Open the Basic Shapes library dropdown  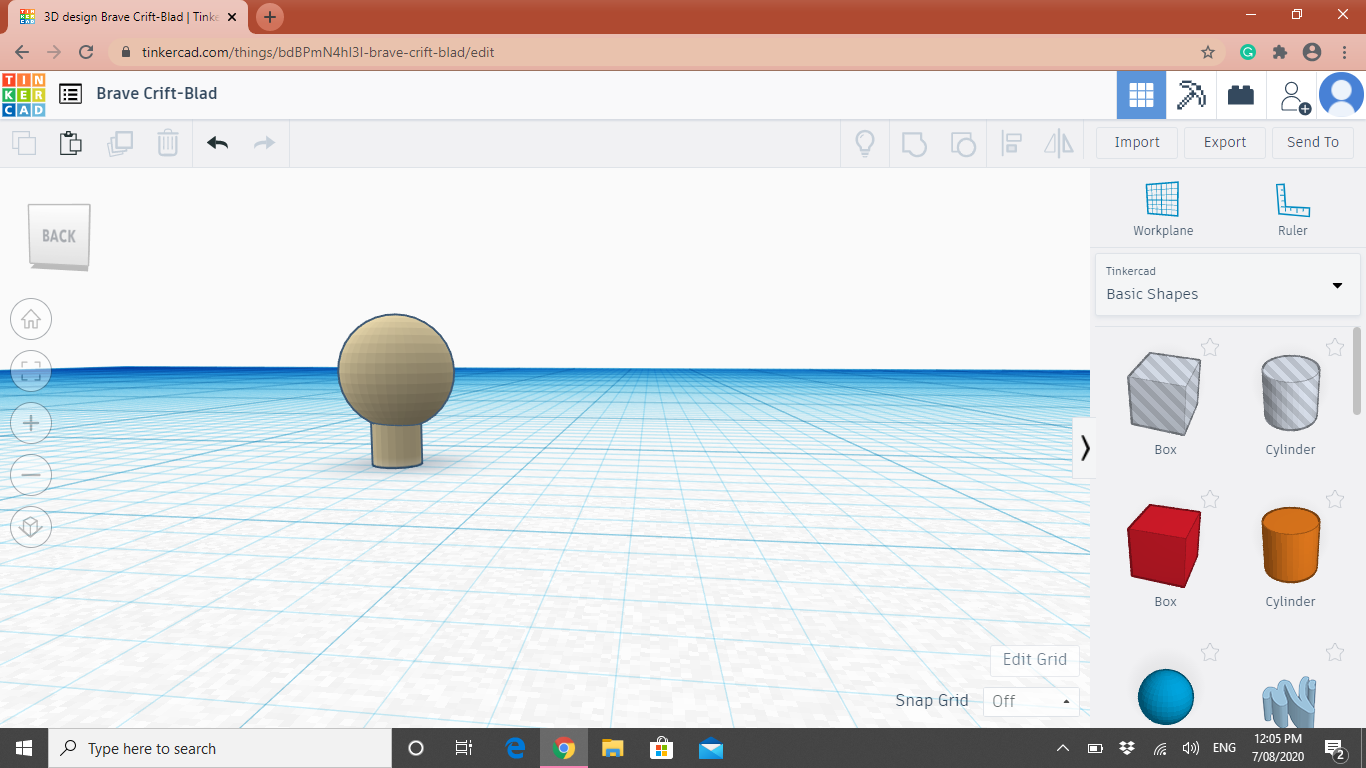pos(1227,284)
